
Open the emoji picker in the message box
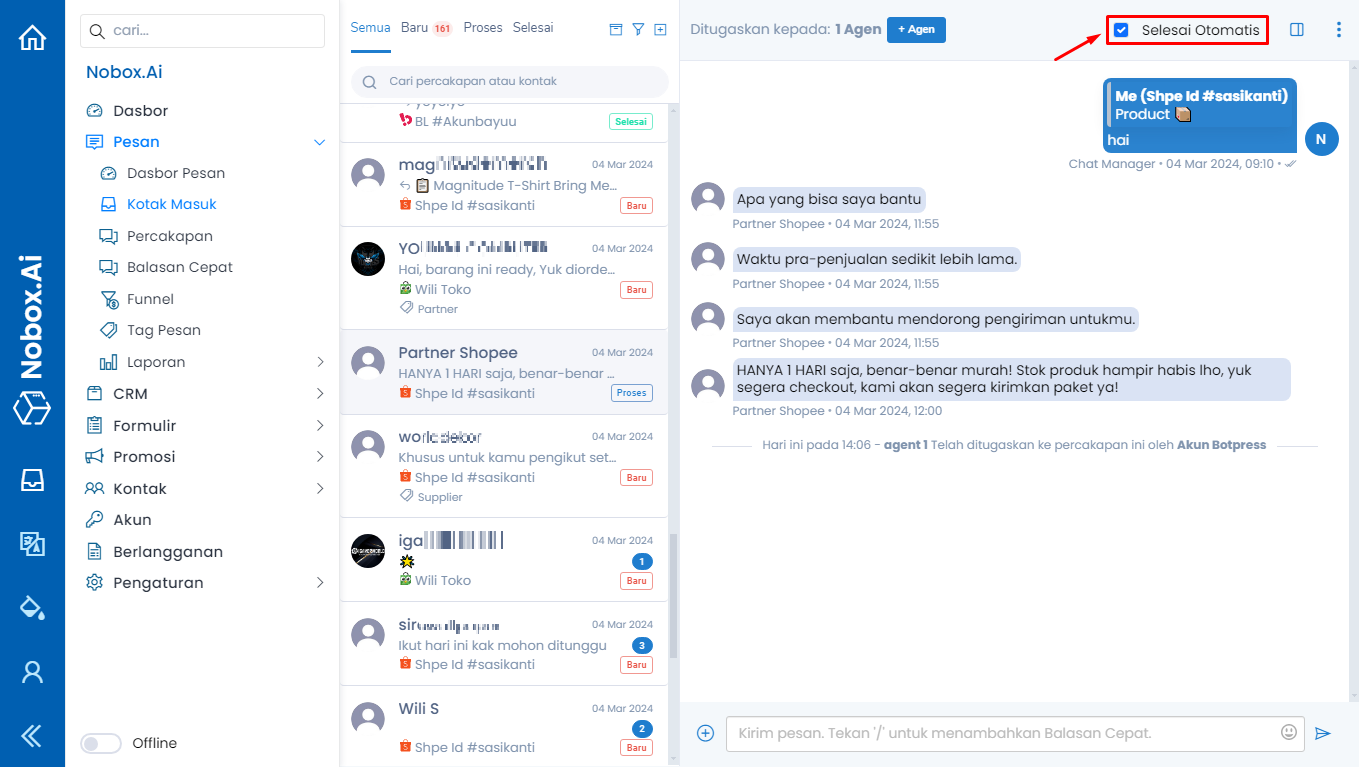[x=1289, y=732]
